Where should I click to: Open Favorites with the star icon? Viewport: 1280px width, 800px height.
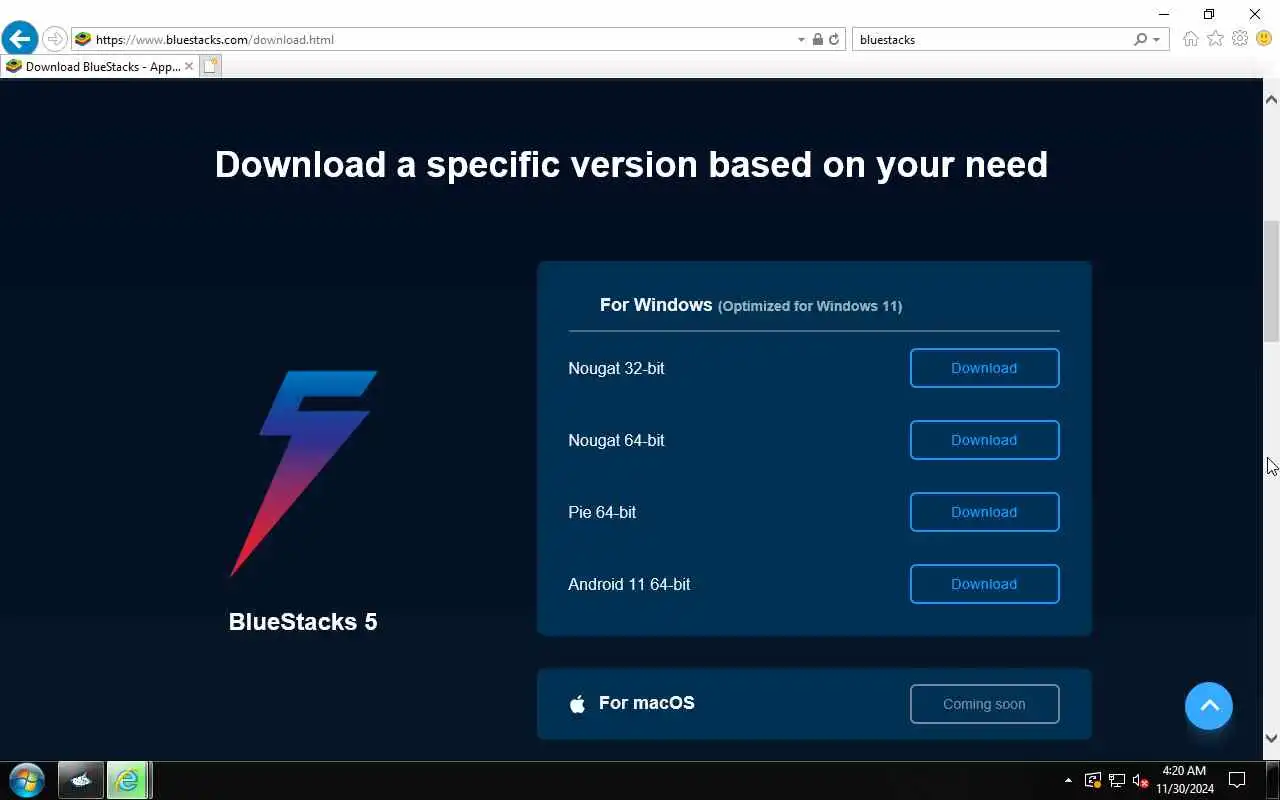1215,39
